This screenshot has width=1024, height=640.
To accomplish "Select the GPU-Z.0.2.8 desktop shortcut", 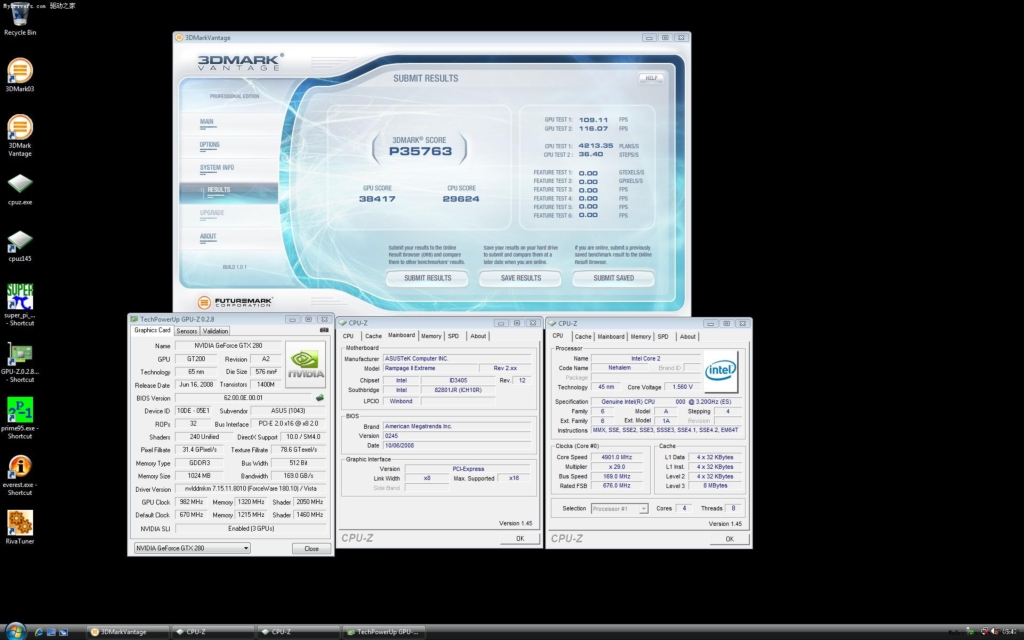I will (20, 362).
